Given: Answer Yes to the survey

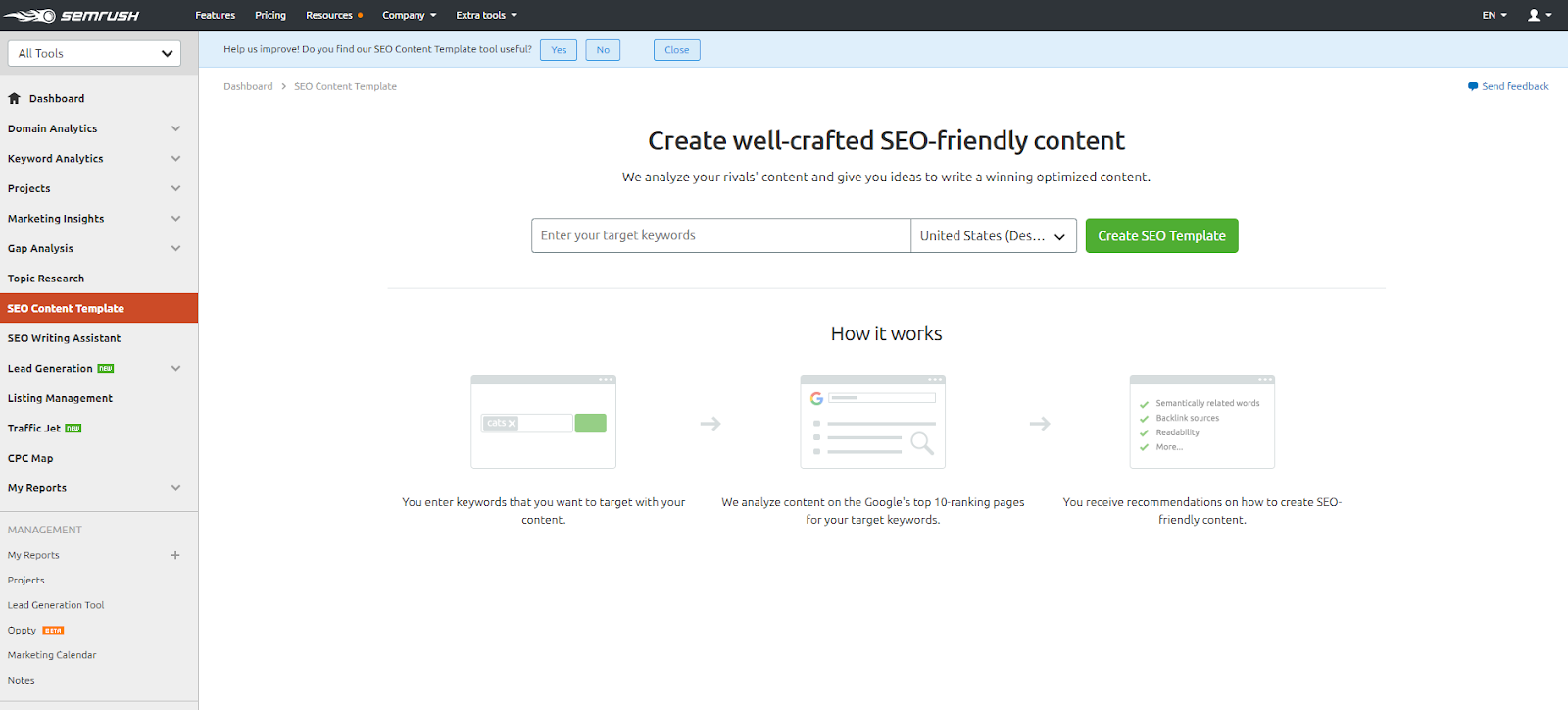Looking at the screenshot, I should coord(559,50).
